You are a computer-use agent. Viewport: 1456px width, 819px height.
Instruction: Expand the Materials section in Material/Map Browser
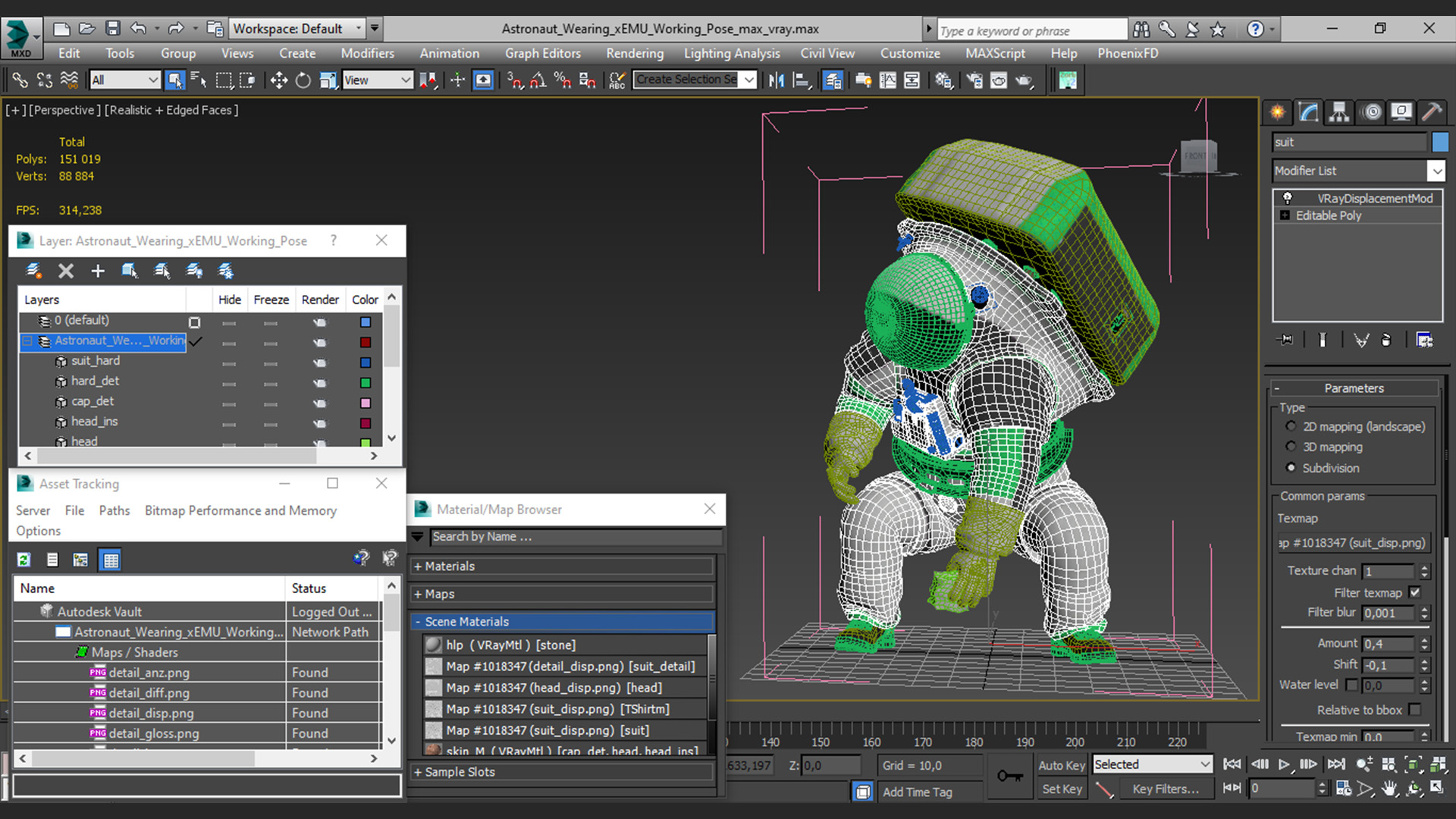coord(563,566)
